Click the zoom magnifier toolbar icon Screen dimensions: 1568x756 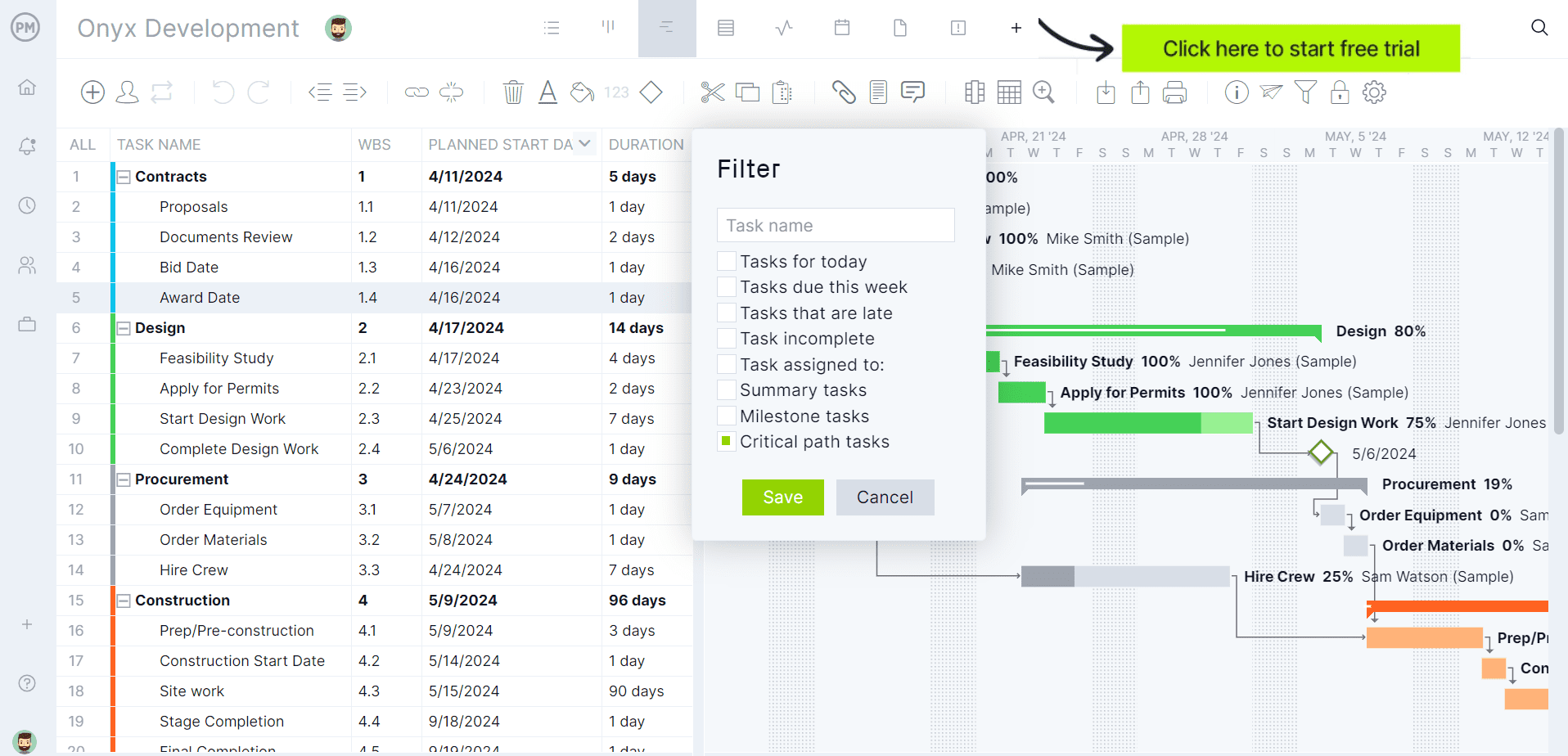(1043, 92)
